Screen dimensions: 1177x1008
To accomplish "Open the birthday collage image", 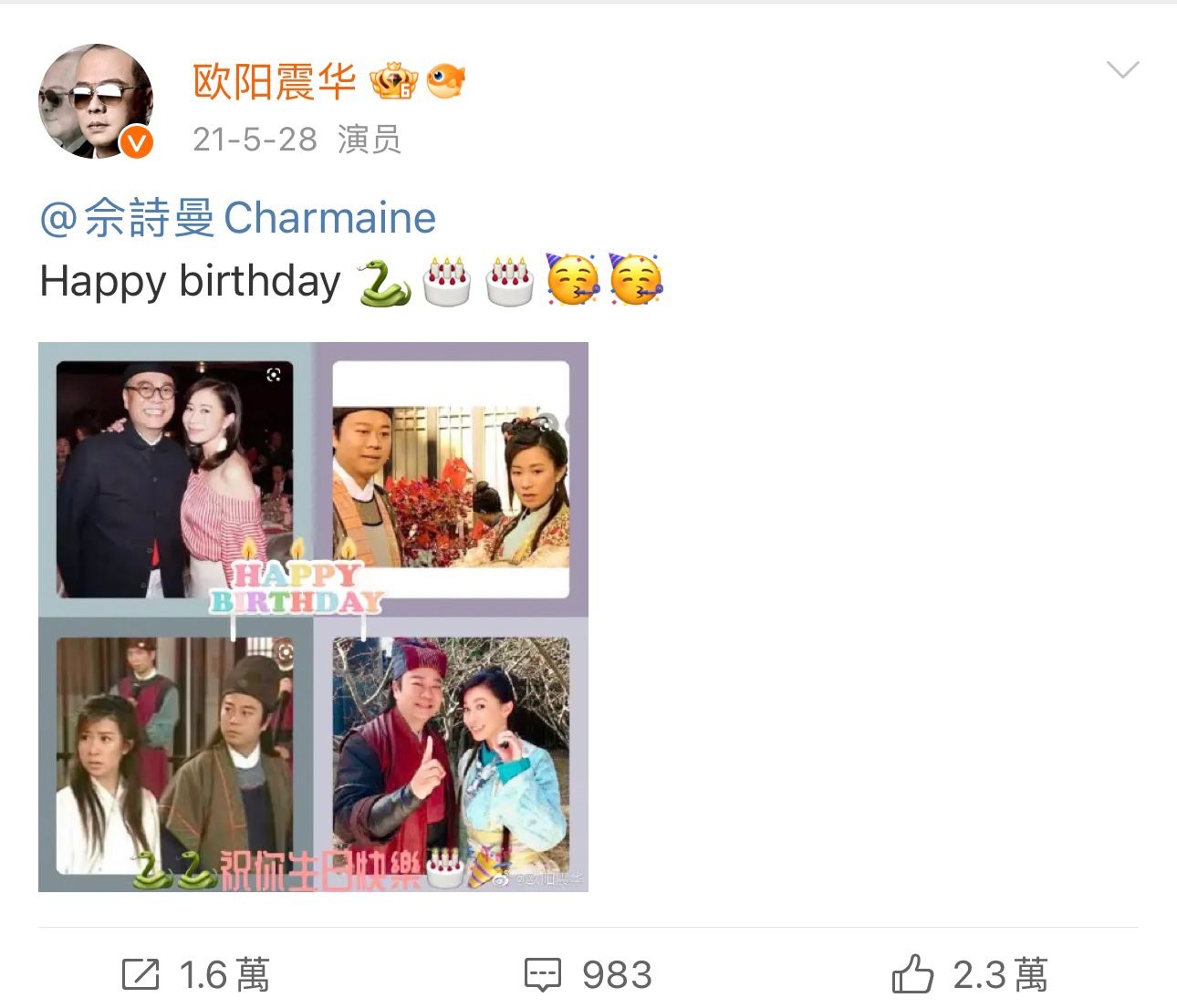I will 313,617.
